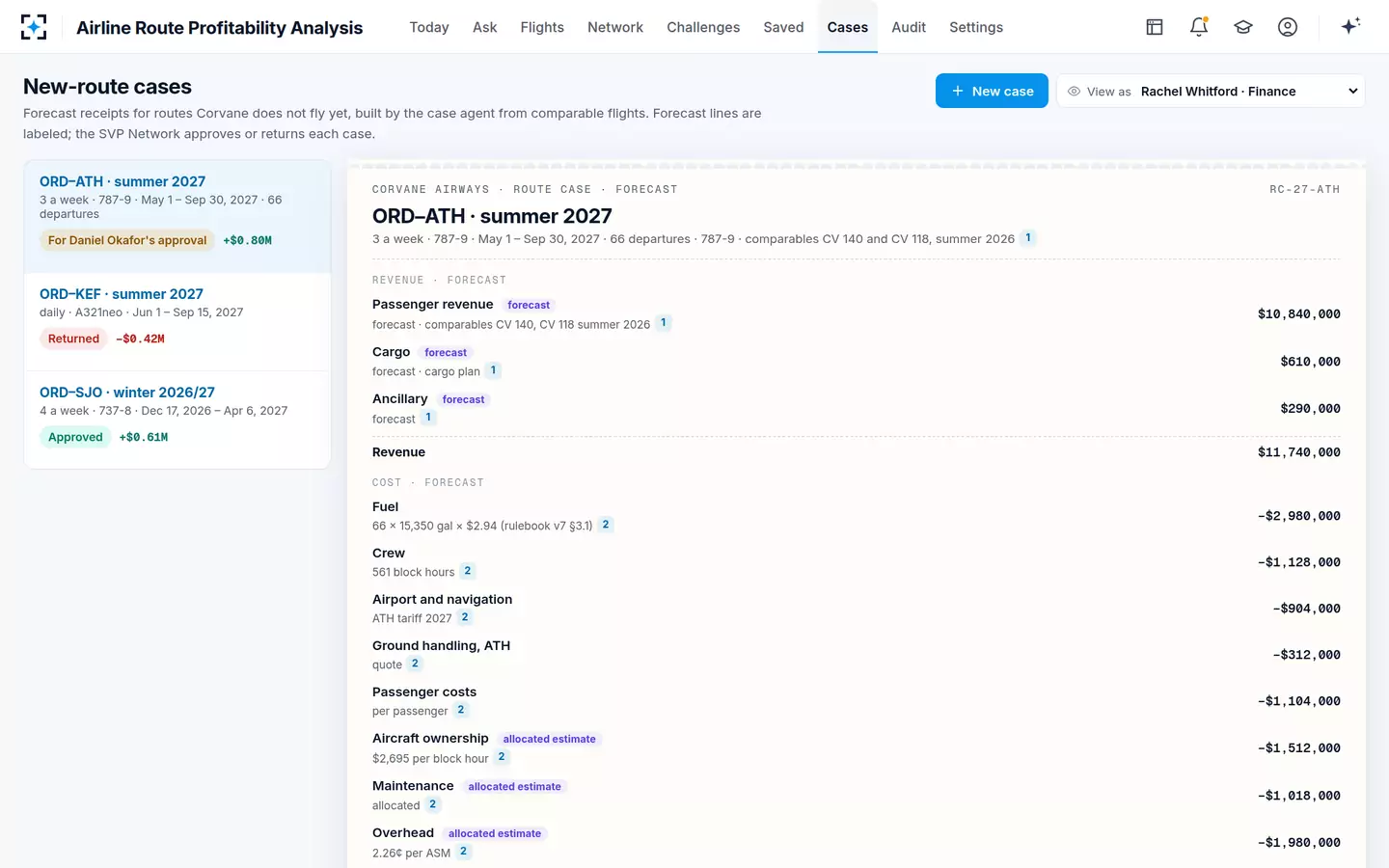Switch to the Audit tab
The width and height of the screenshot is (1389, 868).
pyautogui.click(x=909, y=27)
